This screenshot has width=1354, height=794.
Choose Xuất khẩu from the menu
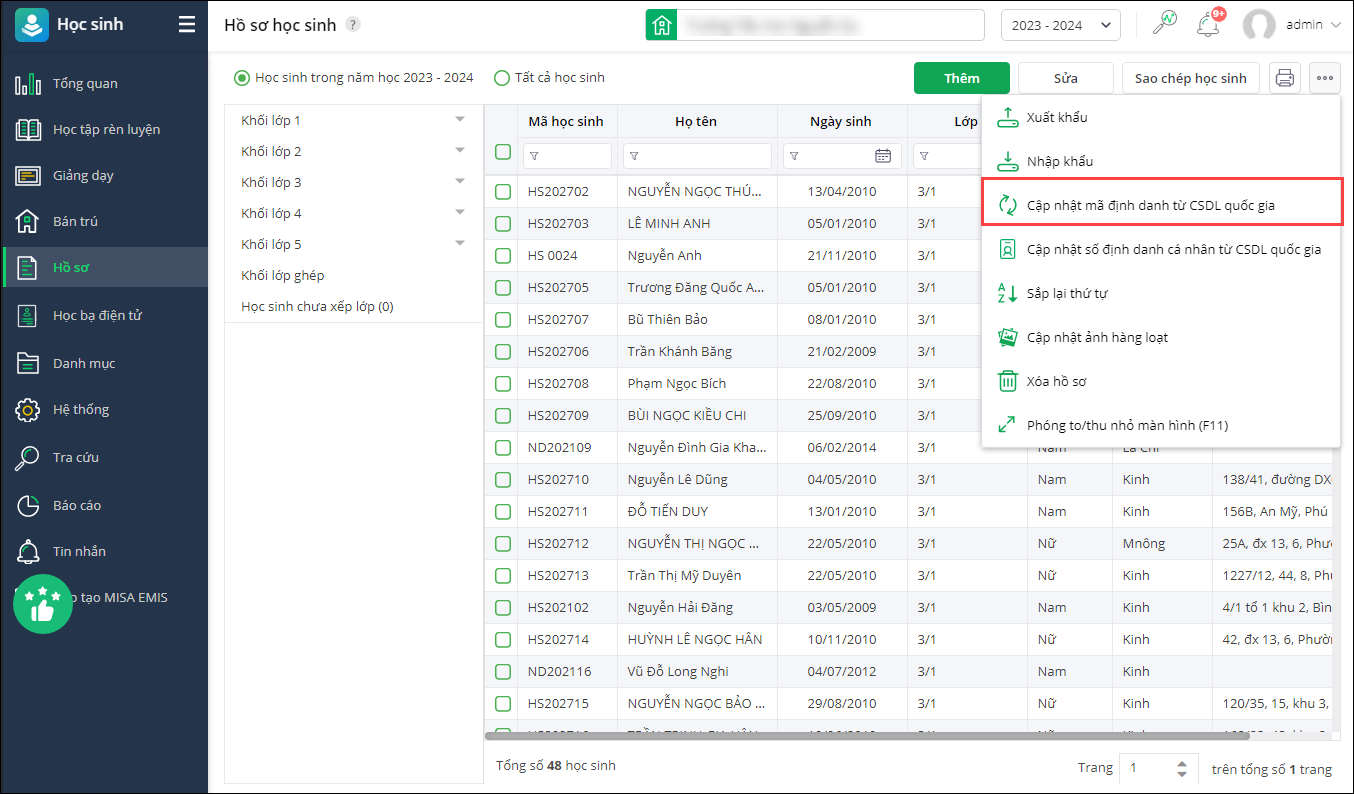click(x=1160, y=117)
